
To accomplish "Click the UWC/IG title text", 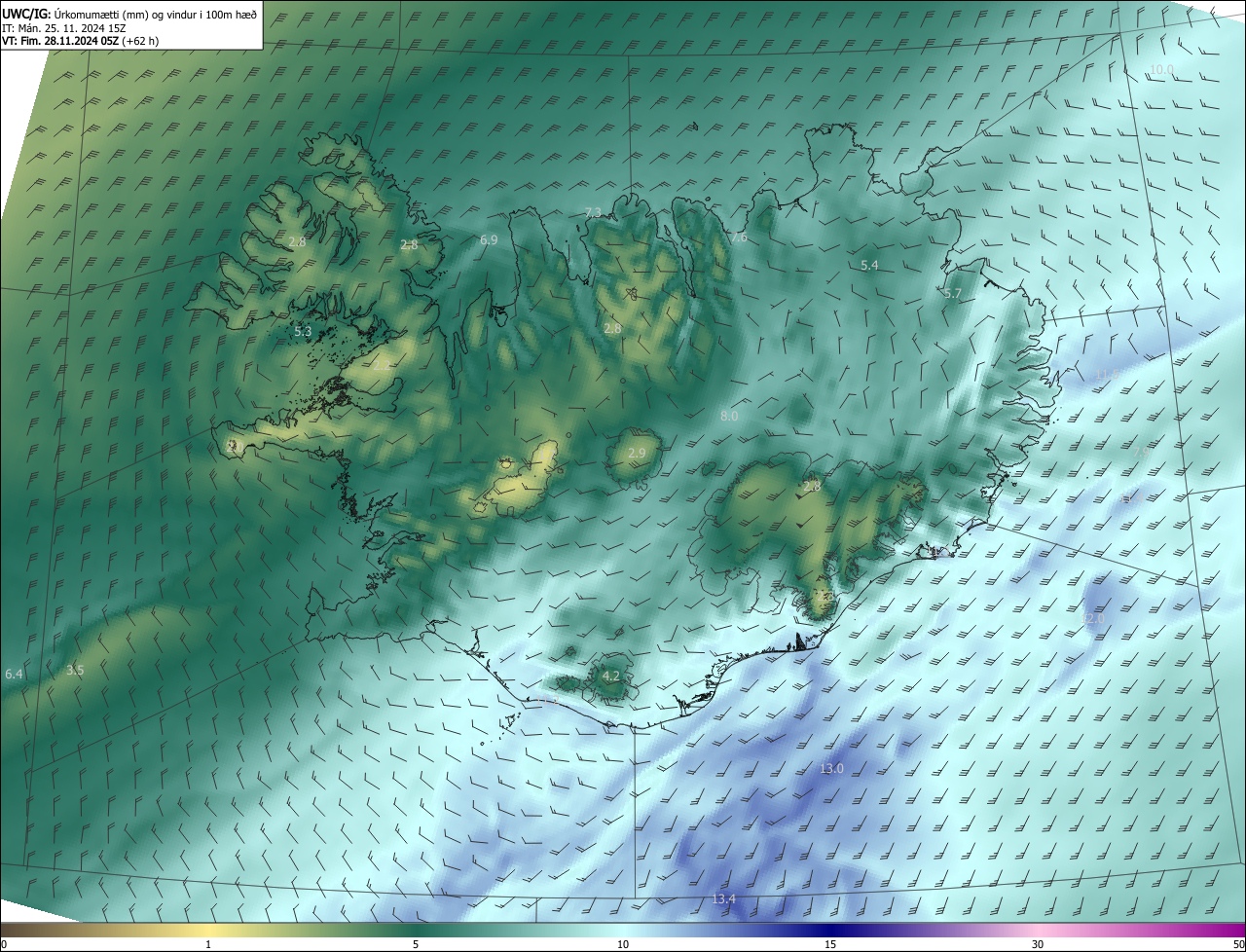I will coord(25,14).
